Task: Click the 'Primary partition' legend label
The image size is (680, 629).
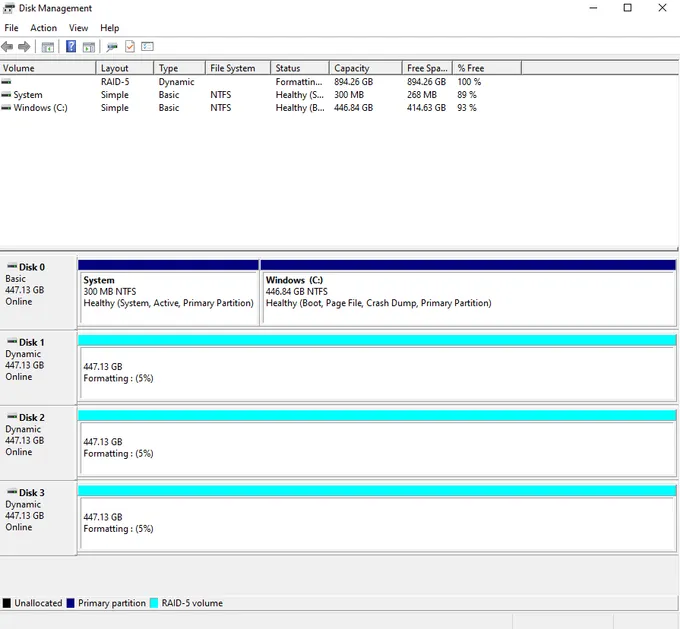Action: 112,603
